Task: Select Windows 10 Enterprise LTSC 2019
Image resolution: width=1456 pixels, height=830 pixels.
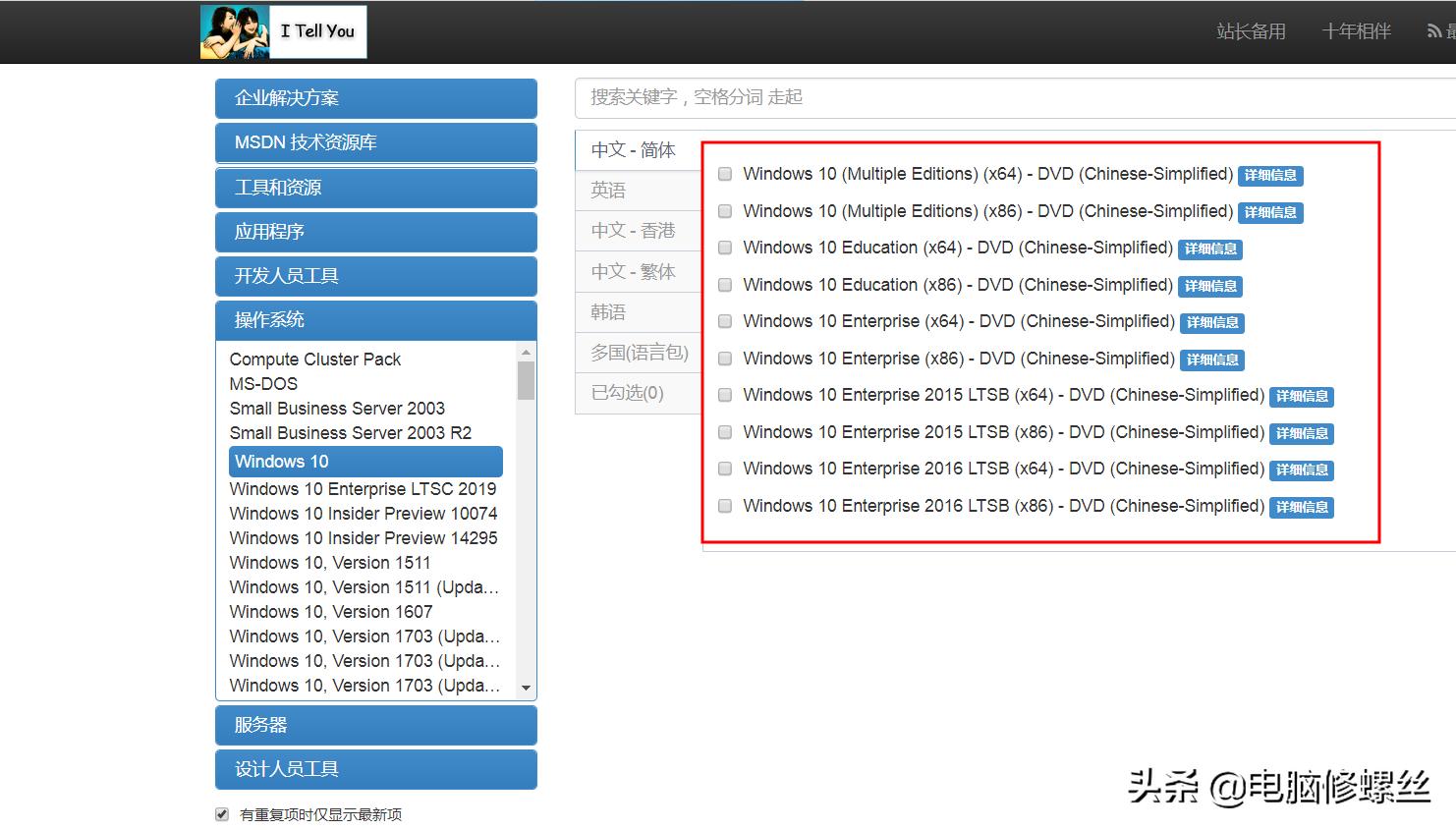Action: 363,489
